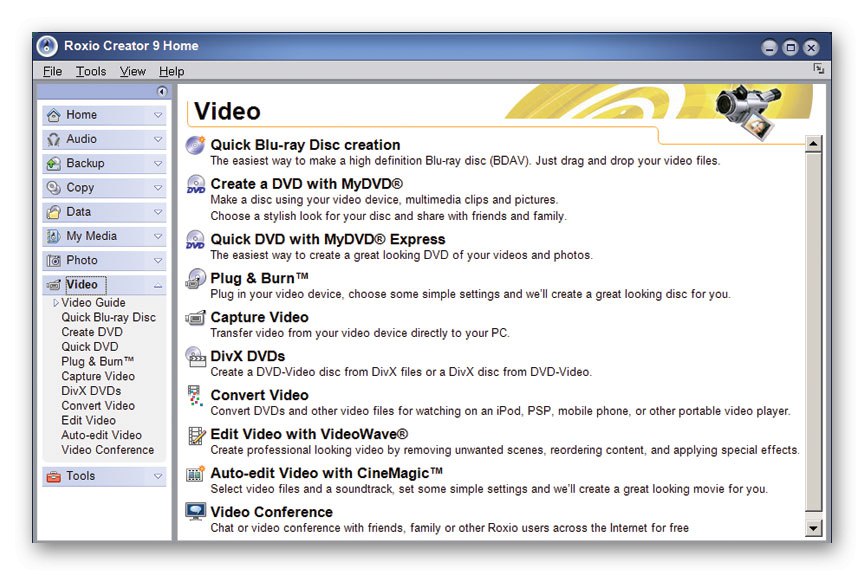Select DivX DVDs in sidebar list

91,391
